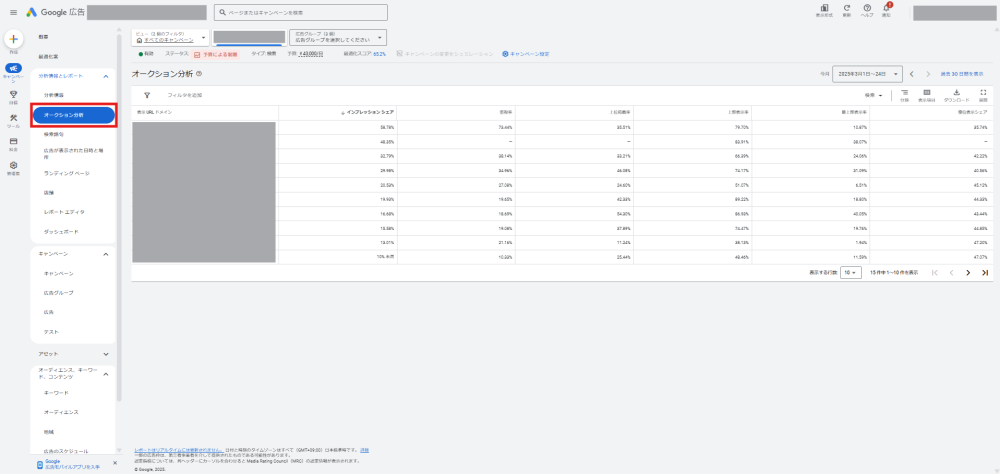The image size is (1000, 474).
Task: Click the appearance (表示形式) icon in header
Action: coord(824,8)
